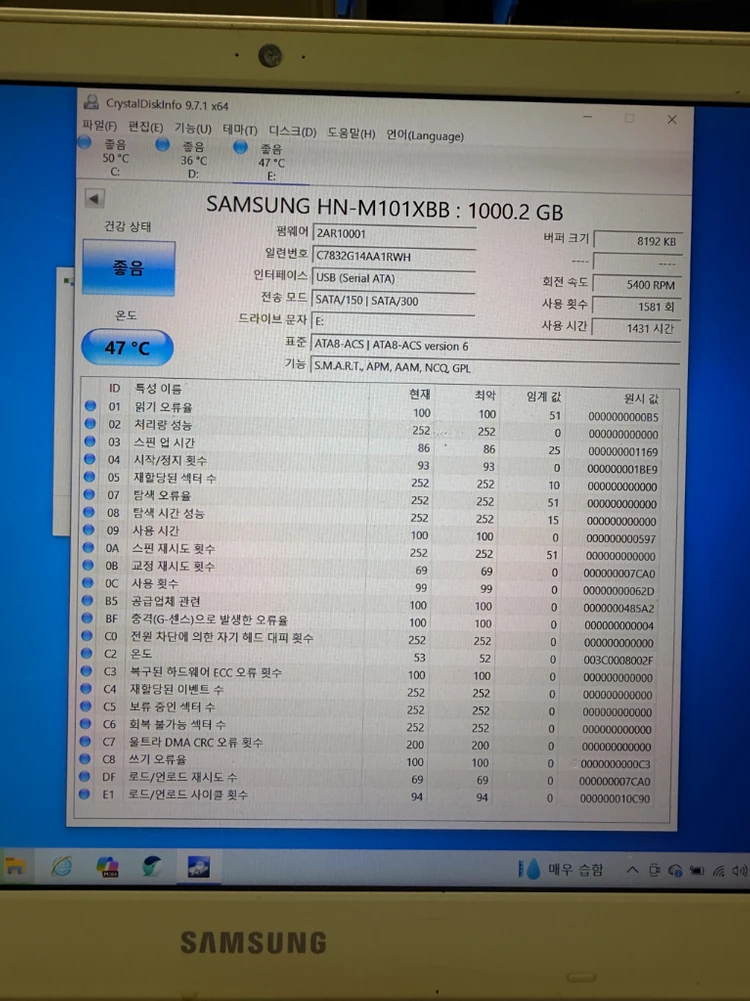Open Internet Explorer from the taskbar

point(61,866)
